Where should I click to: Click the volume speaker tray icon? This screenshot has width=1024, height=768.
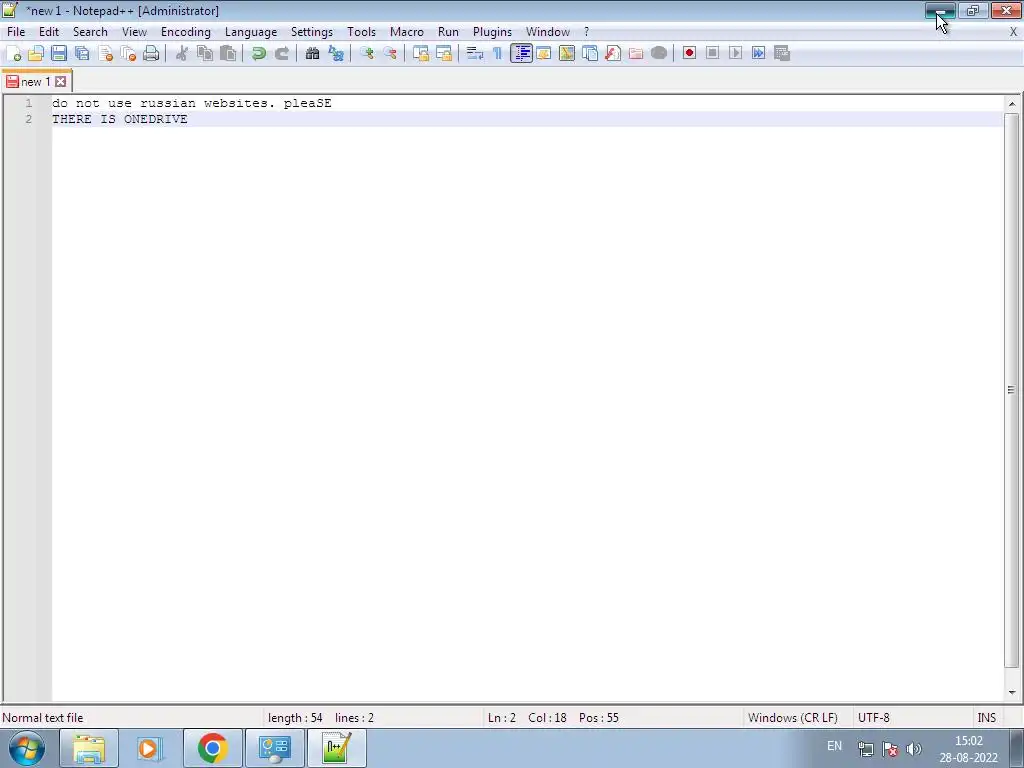[x=914, y=749]
